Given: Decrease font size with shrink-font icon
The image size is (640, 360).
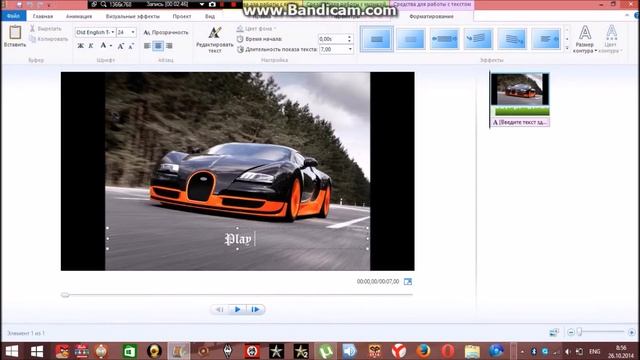Looking at the screenshot, I should pyautogui.click(x=131, y=46).
